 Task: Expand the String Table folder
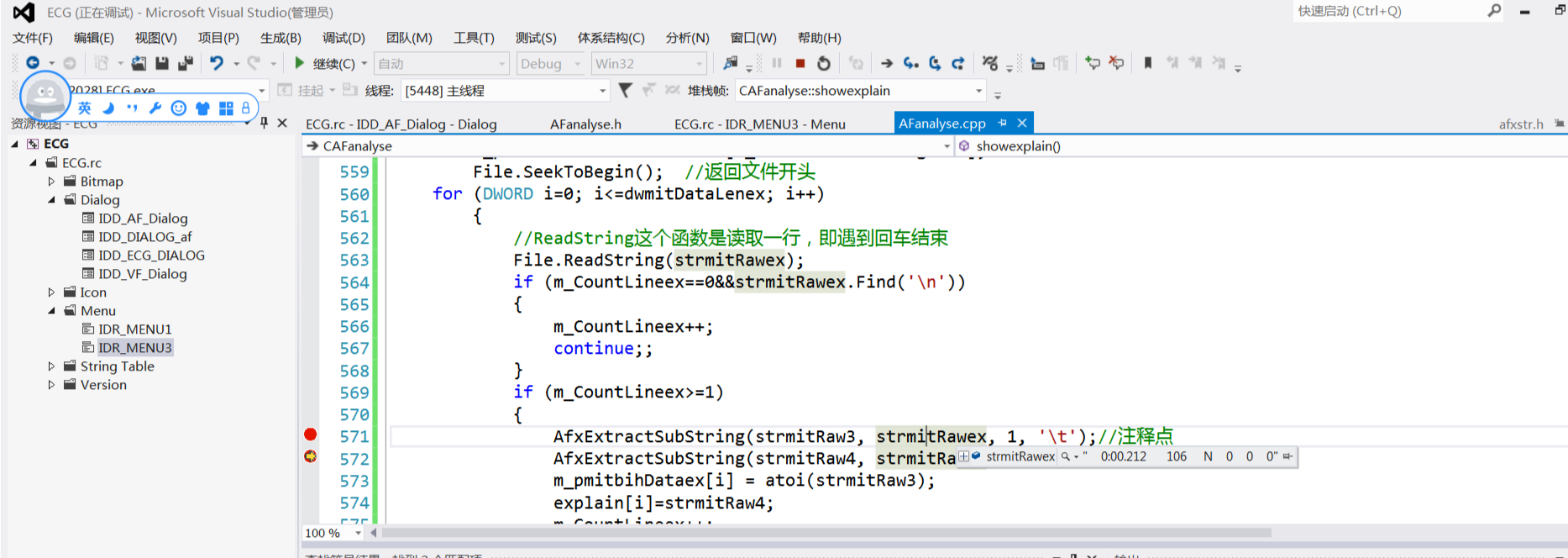pos(51,366)
